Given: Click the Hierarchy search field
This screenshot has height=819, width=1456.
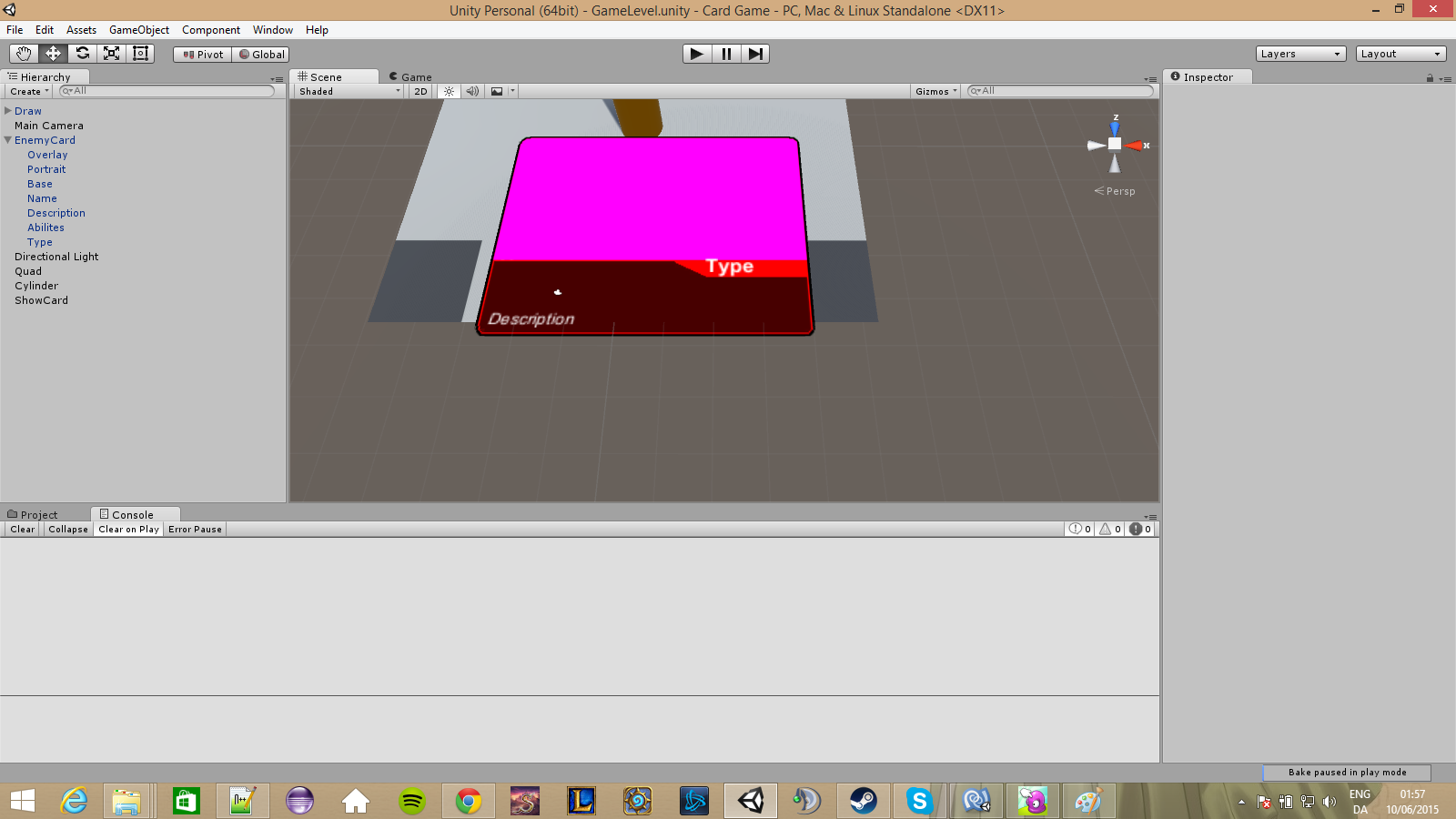Looking at the screenshot, I should [167, 91].
